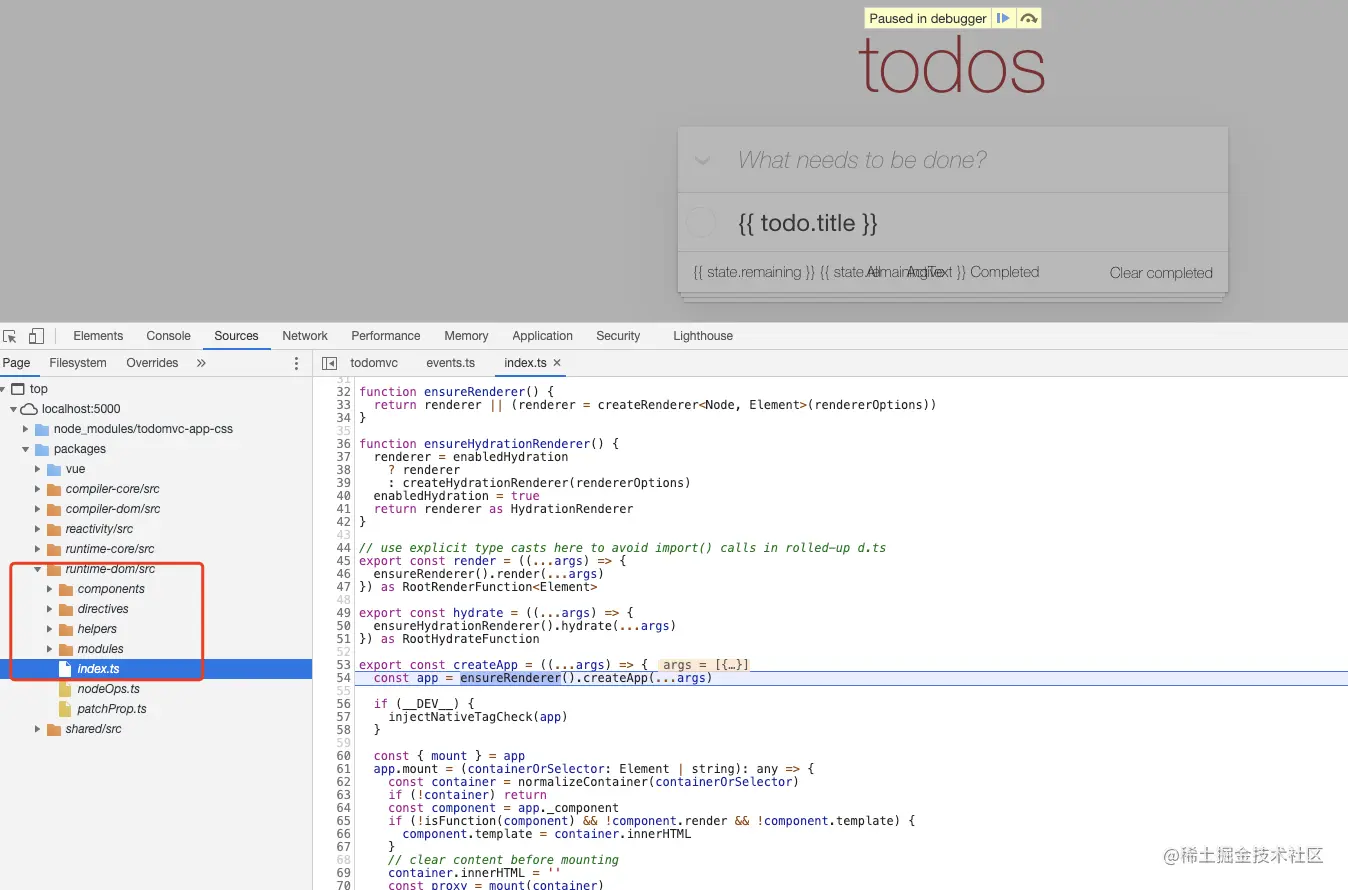1348x890 pixels.
Task: Select the Sources tab
Action: pyautogui.click(x=236, y=336)
